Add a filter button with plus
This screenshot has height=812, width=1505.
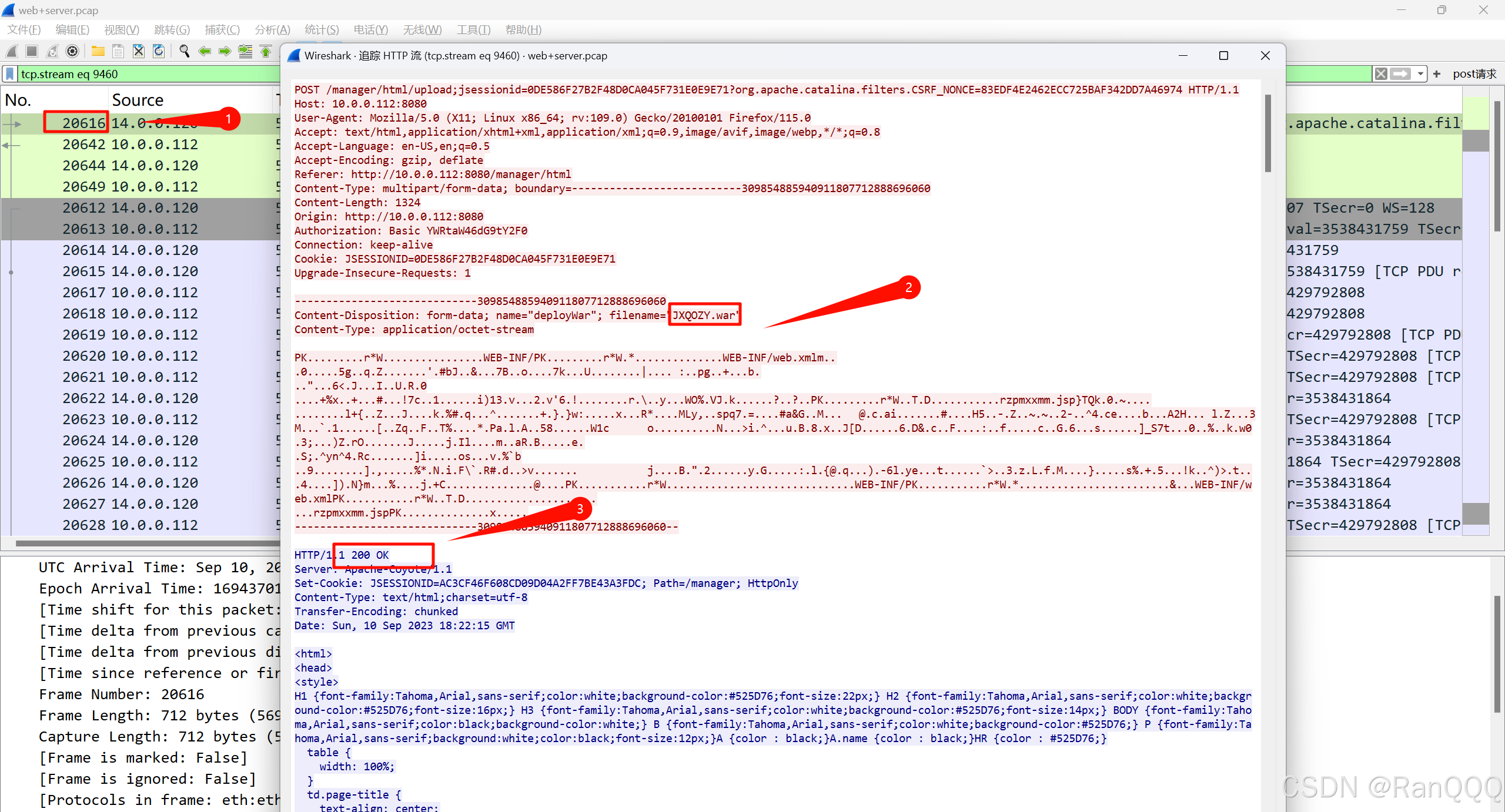coord(1437,74)
